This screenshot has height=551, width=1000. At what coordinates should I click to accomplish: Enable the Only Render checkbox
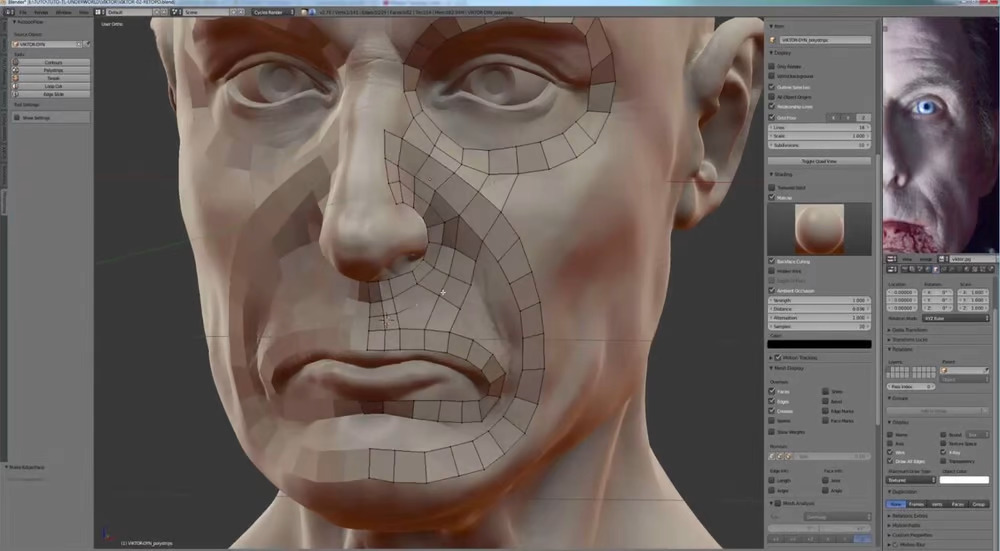point(772,66)
